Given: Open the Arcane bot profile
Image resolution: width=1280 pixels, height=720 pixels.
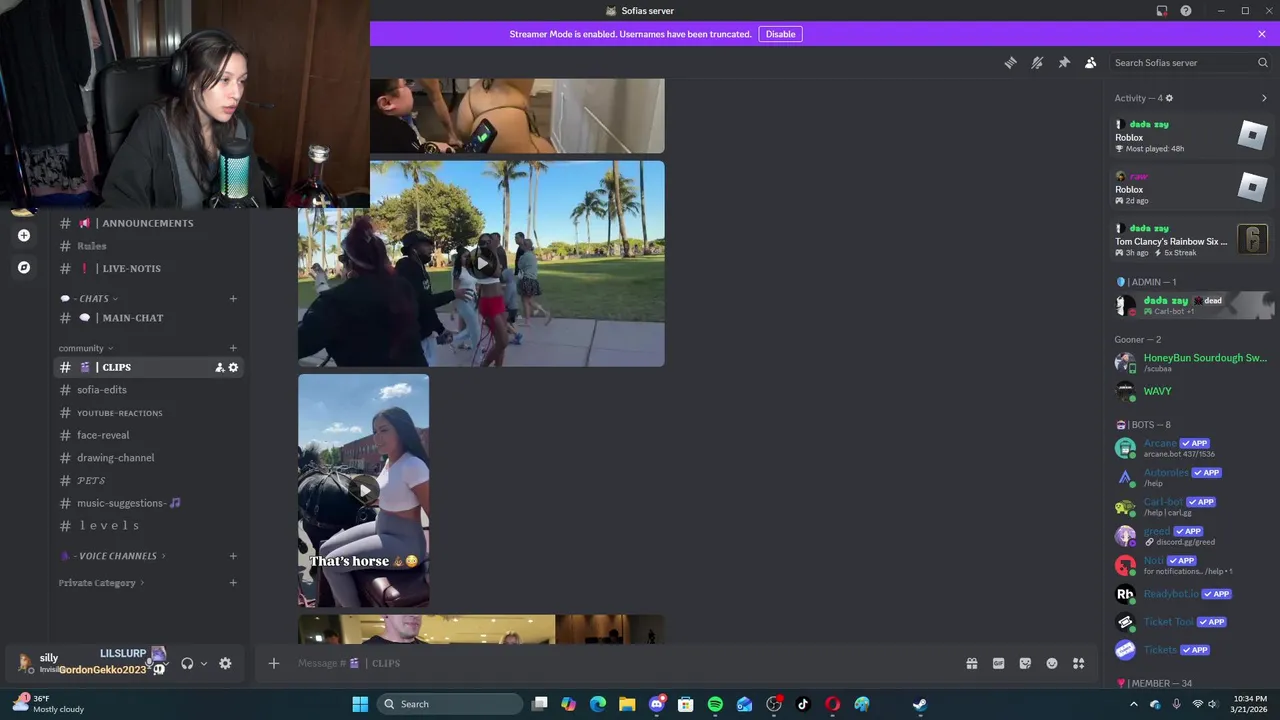Looking at the screenshot, I should pyautogui.click(x=1192, y=448).
